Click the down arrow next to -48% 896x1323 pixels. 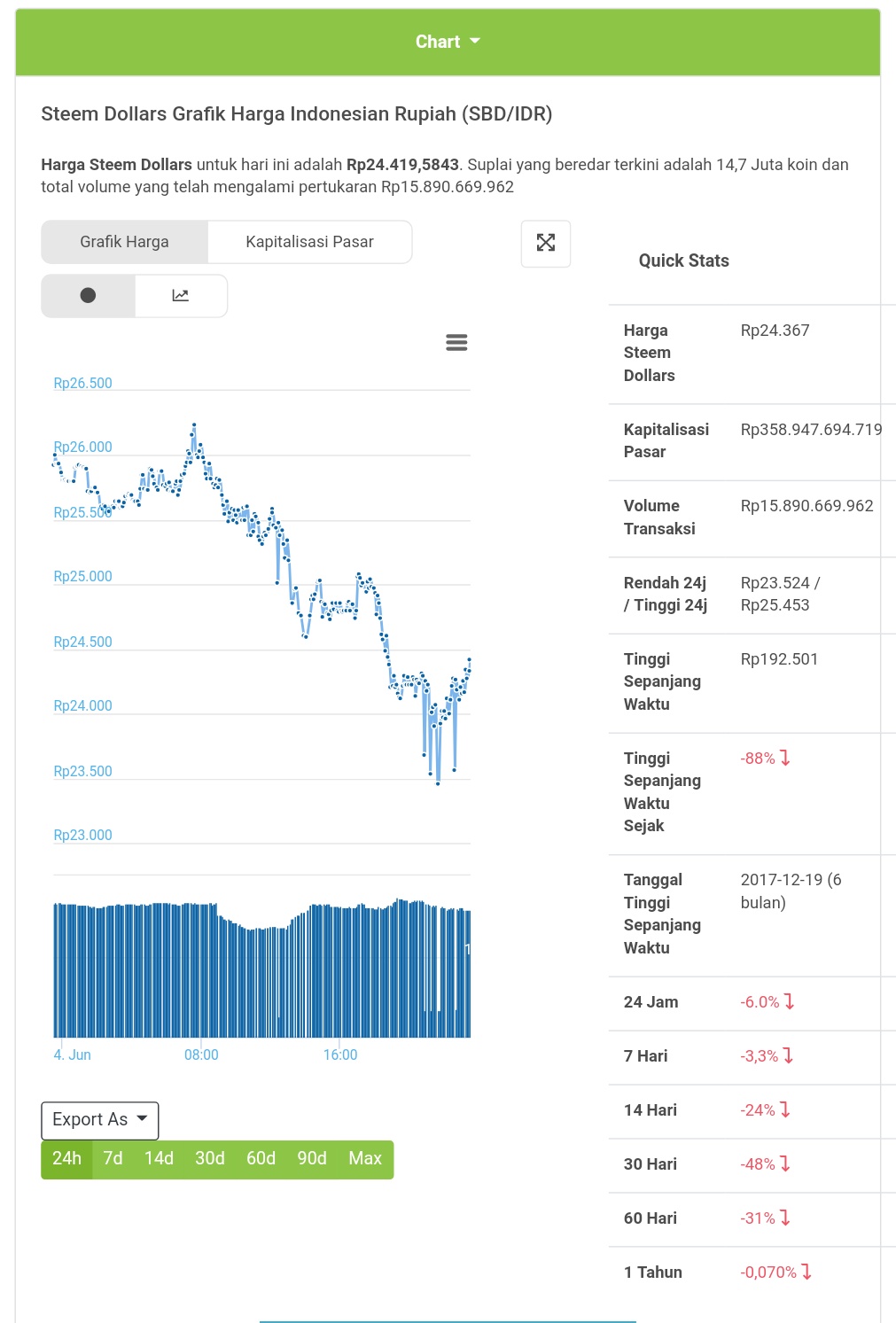785,1163
